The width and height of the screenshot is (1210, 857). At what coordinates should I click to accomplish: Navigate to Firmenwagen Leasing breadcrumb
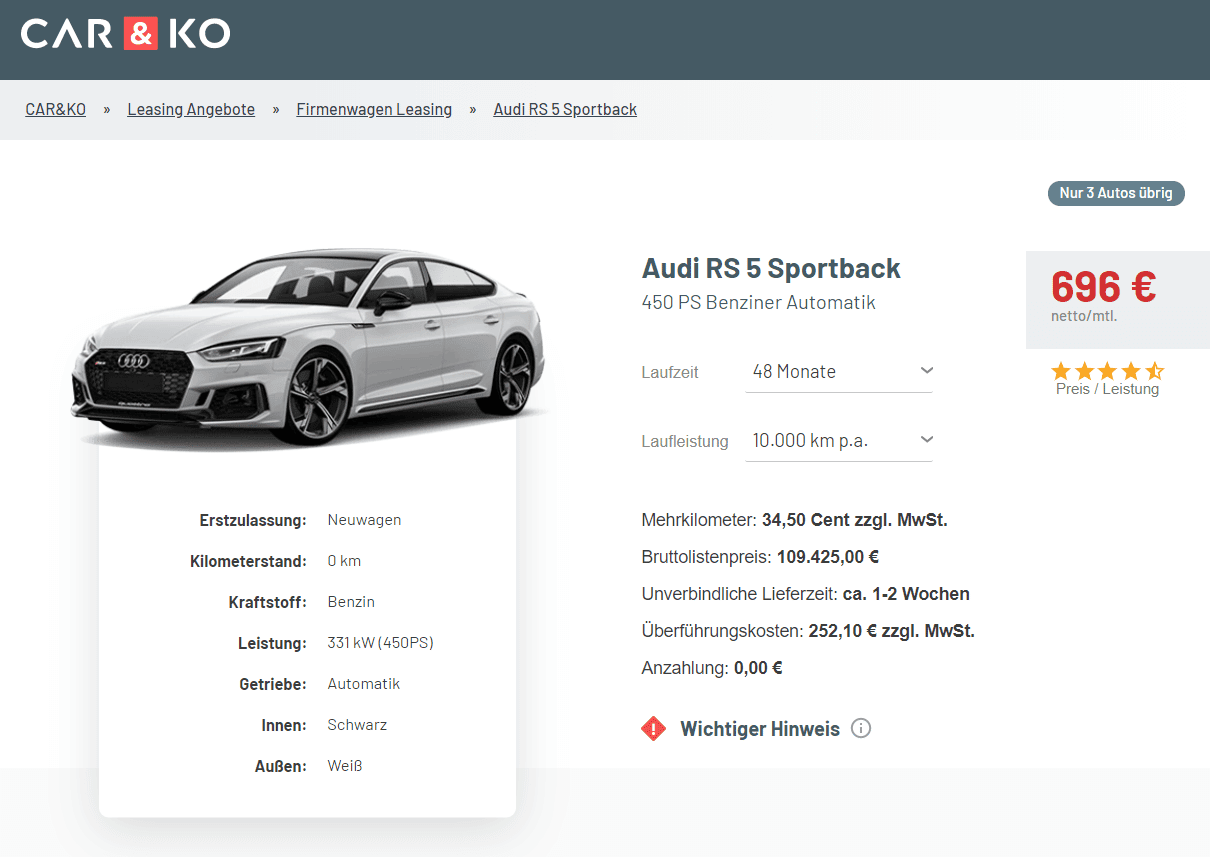(x=374, y=109)
